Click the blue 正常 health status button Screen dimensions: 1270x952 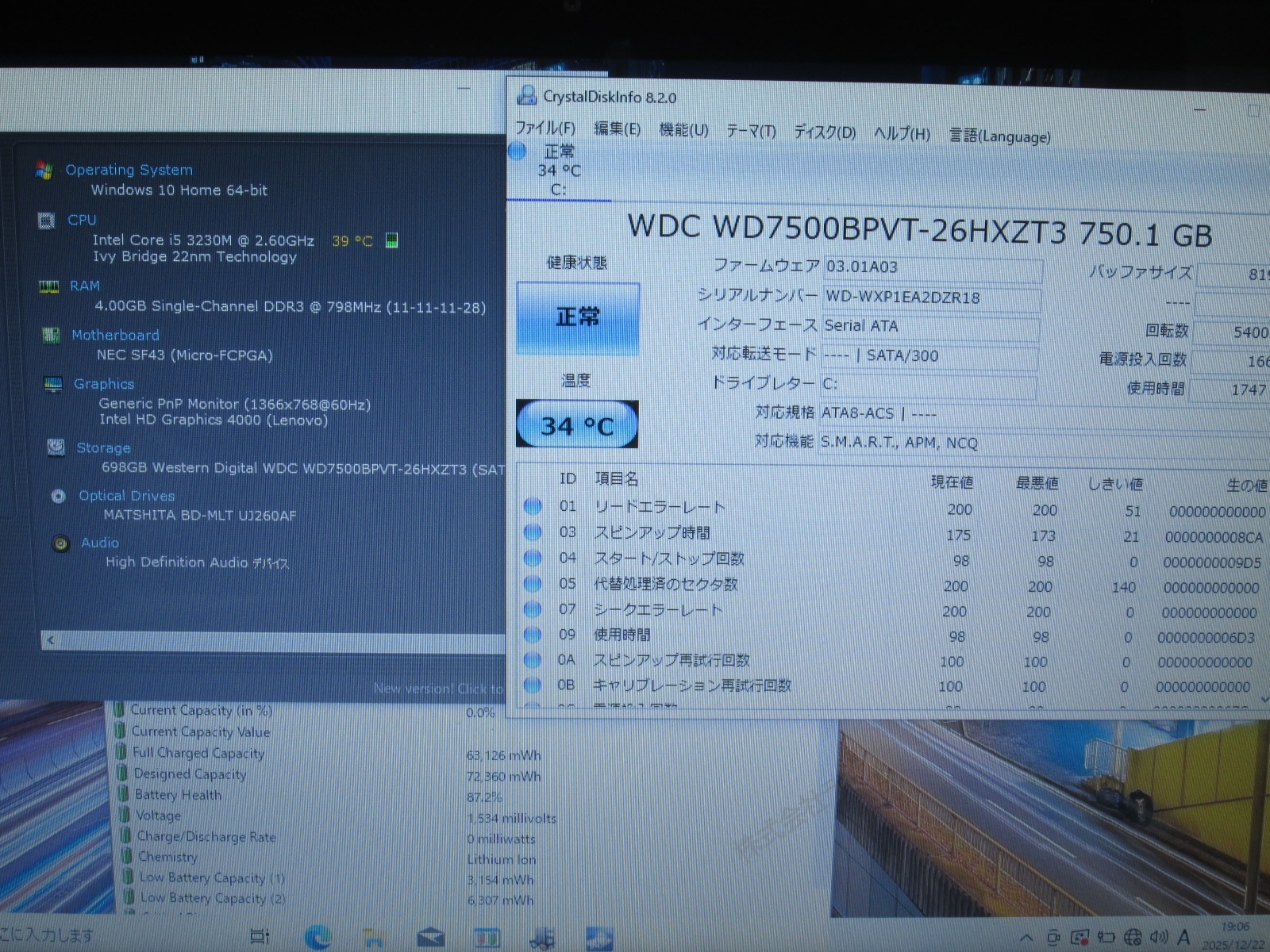tap(577, 317)
